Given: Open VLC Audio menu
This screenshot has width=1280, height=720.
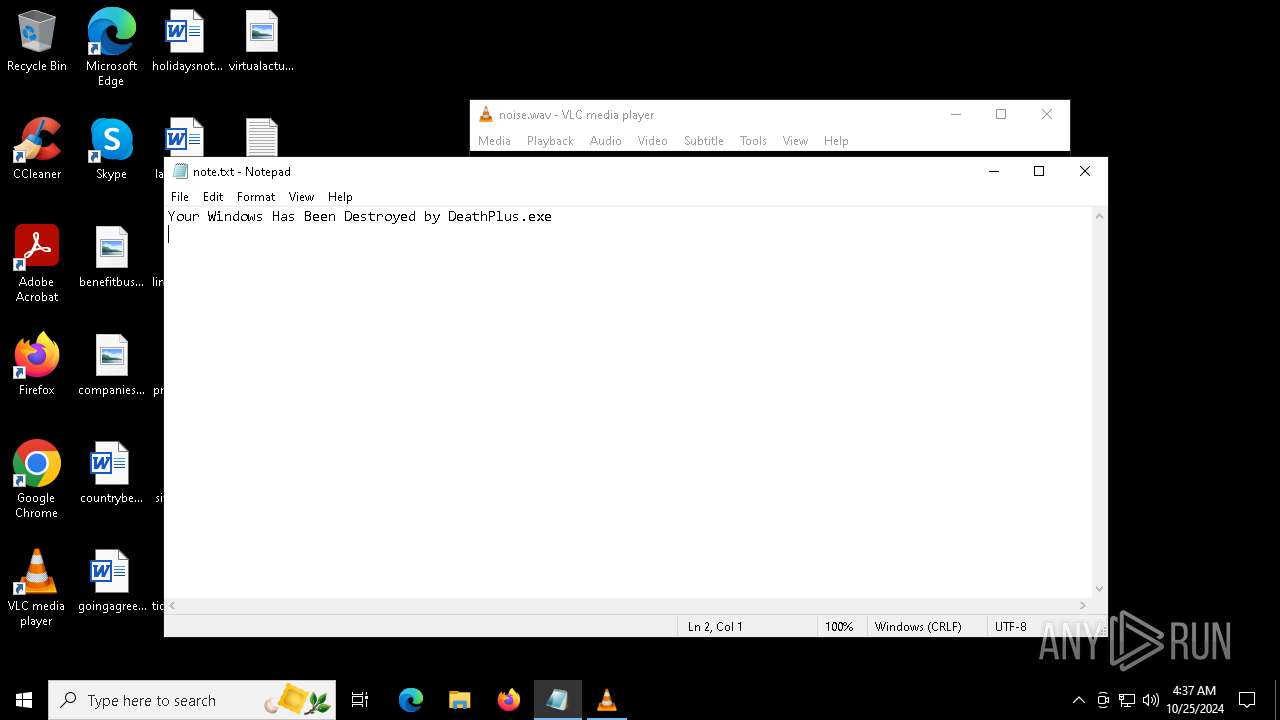Looking at the screenshot, I should (605, 141).
